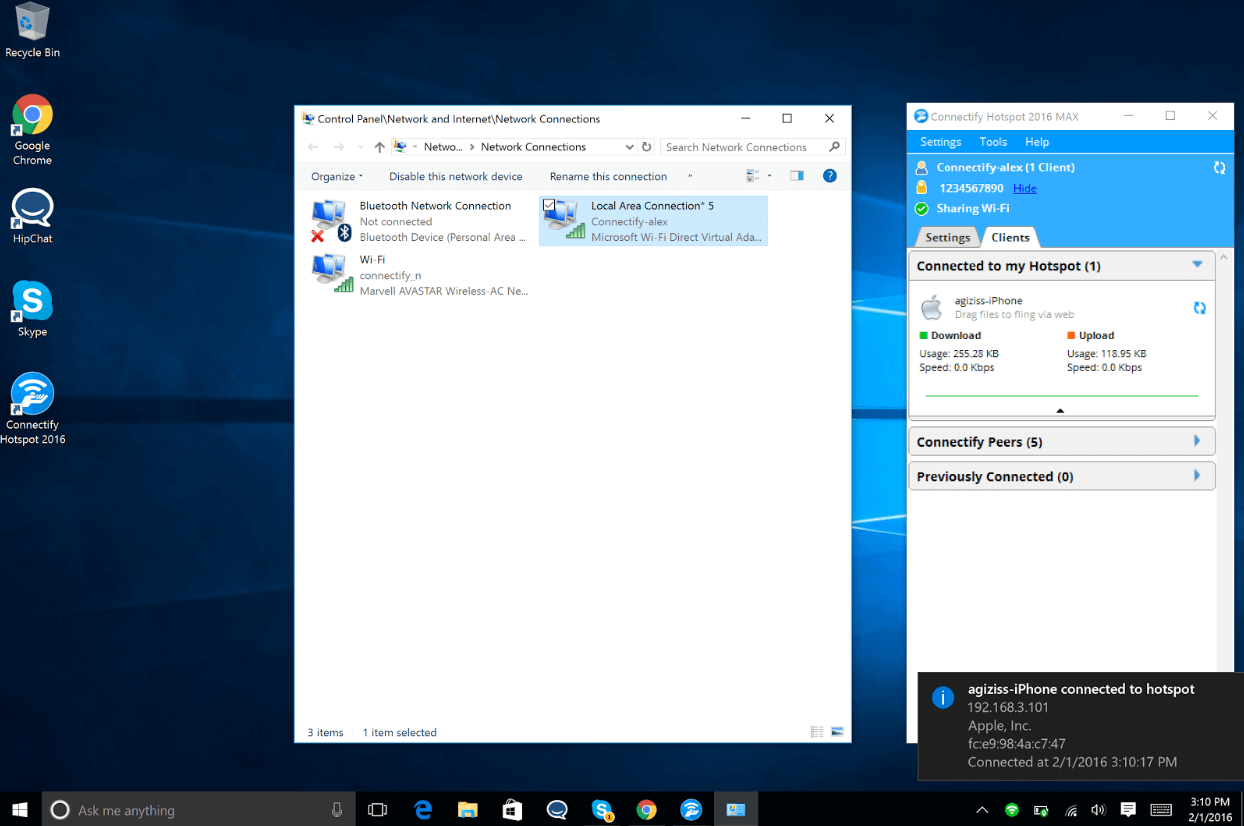Viewport: 1244px width, 826px height.
Task: Click the Ask me anything search box
Action: pos(198,810)
